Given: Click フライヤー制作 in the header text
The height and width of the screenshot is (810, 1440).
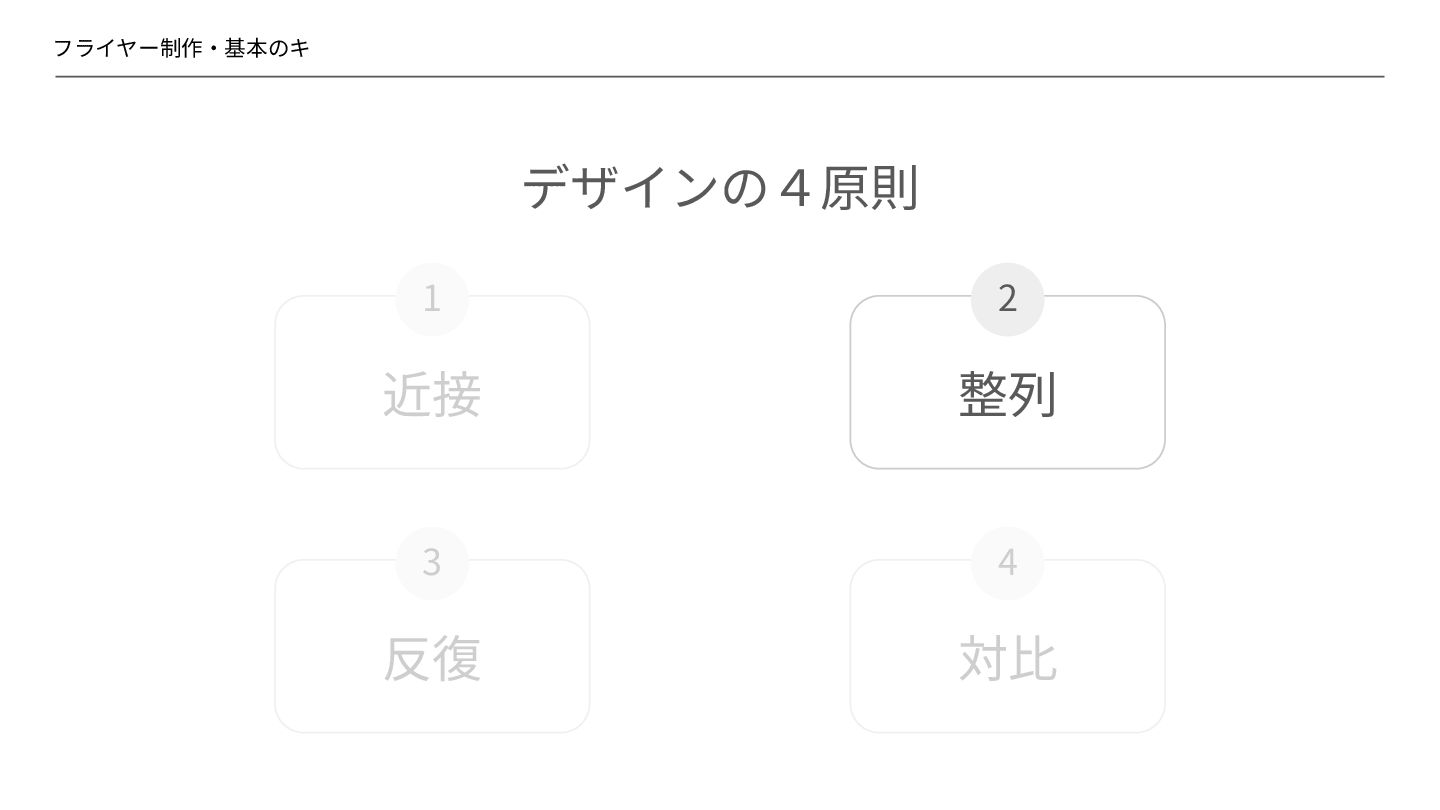Looking at the screenshot, I should 127,48.
